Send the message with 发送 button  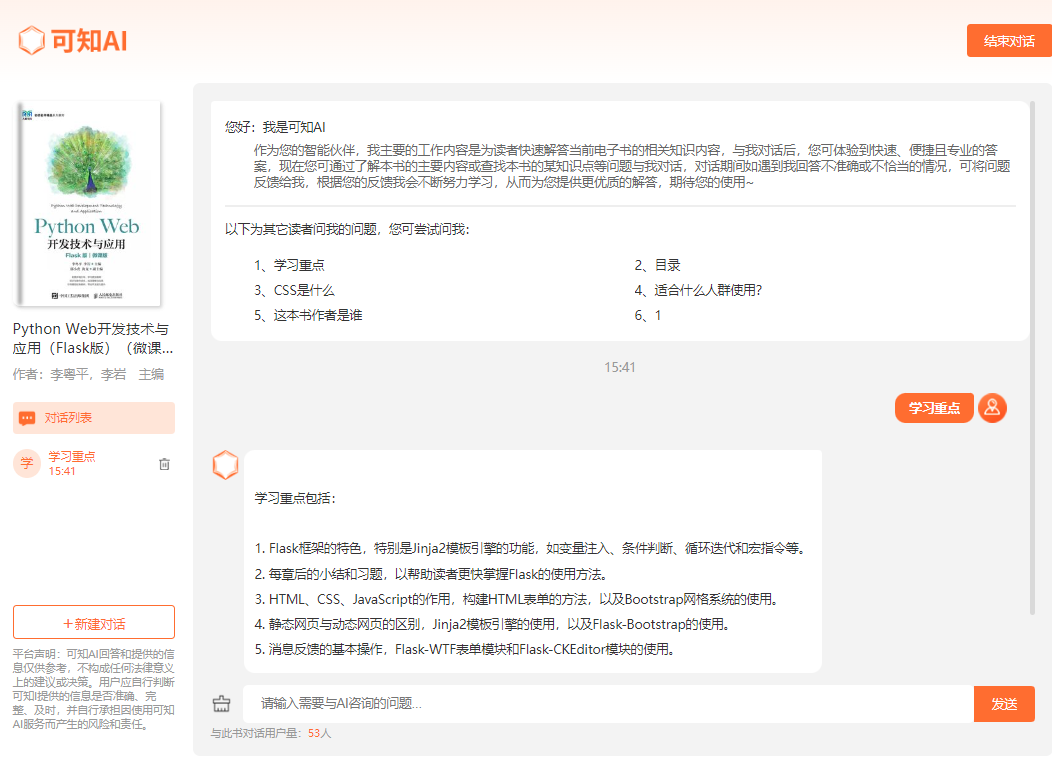(1004, 704)
